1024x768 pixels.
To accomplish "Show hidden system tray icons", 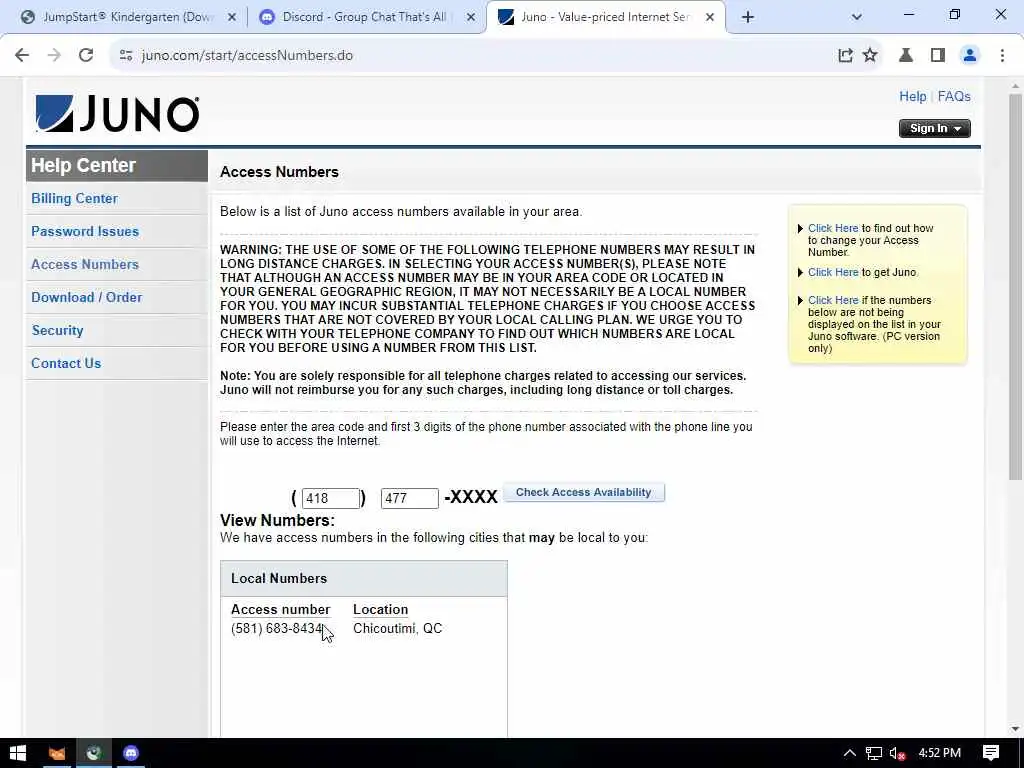I will 849,753.
